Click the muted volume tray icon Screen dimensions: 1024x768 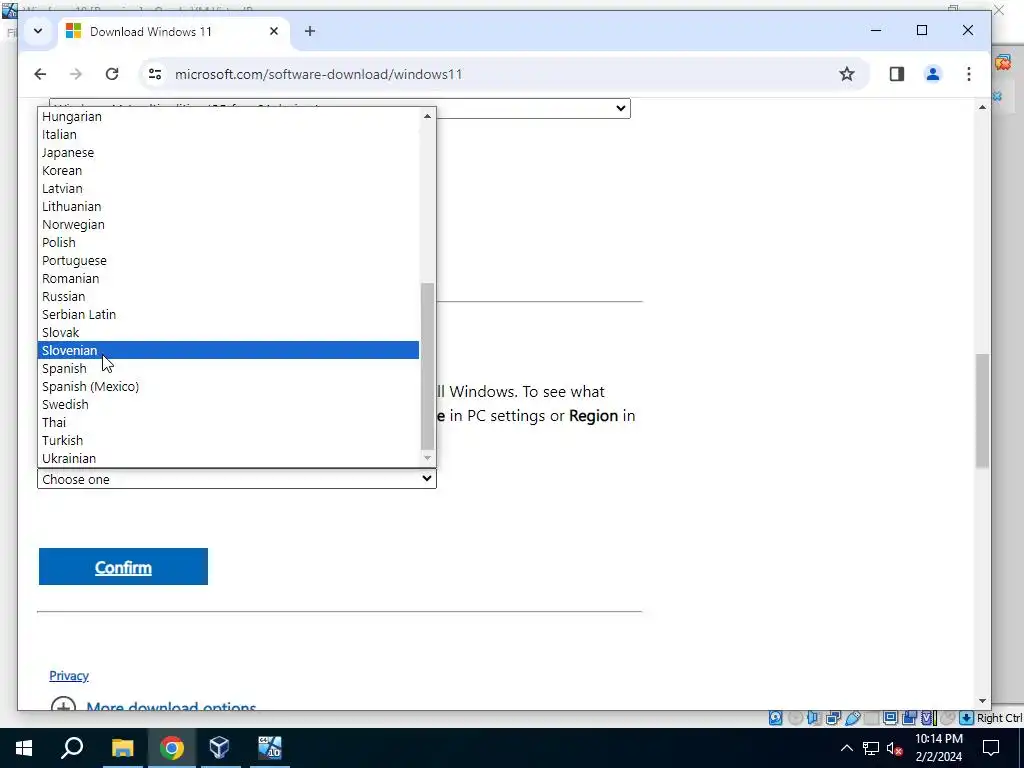tap(895, 748)
